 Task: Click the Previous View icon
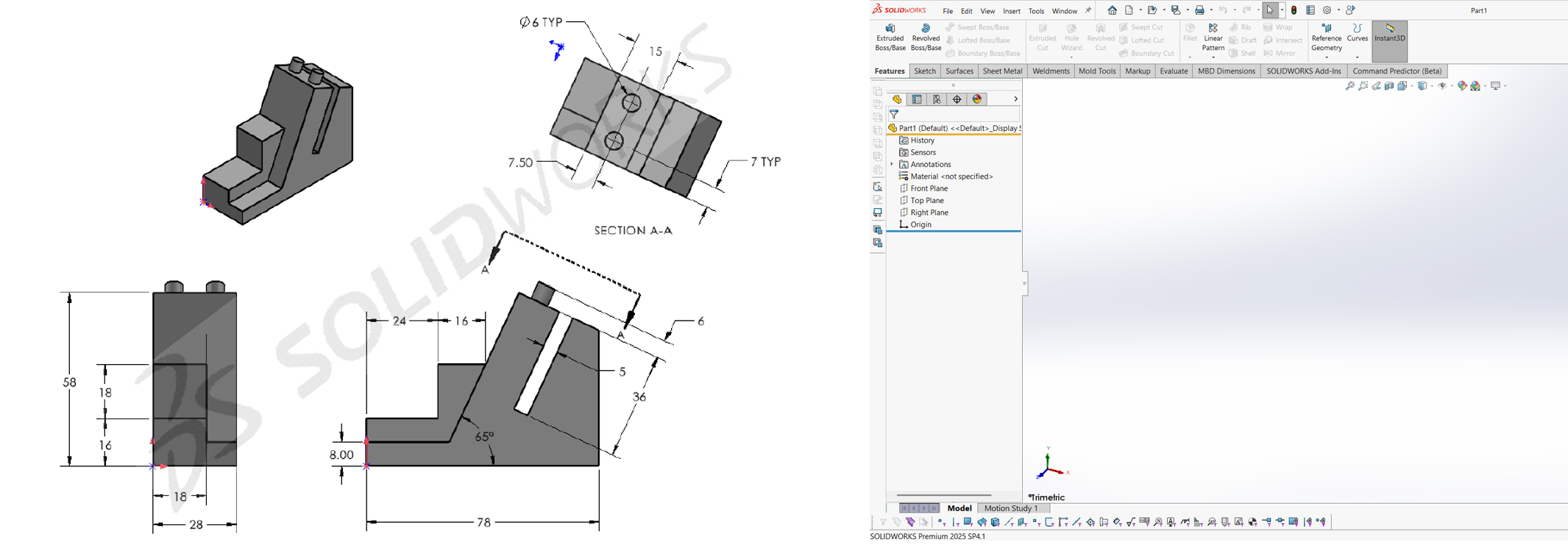1376,86
